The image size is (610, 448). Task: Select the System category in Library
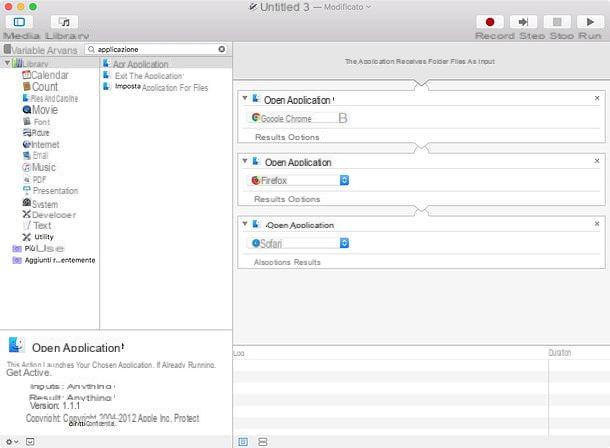click(x=40, y=204)
